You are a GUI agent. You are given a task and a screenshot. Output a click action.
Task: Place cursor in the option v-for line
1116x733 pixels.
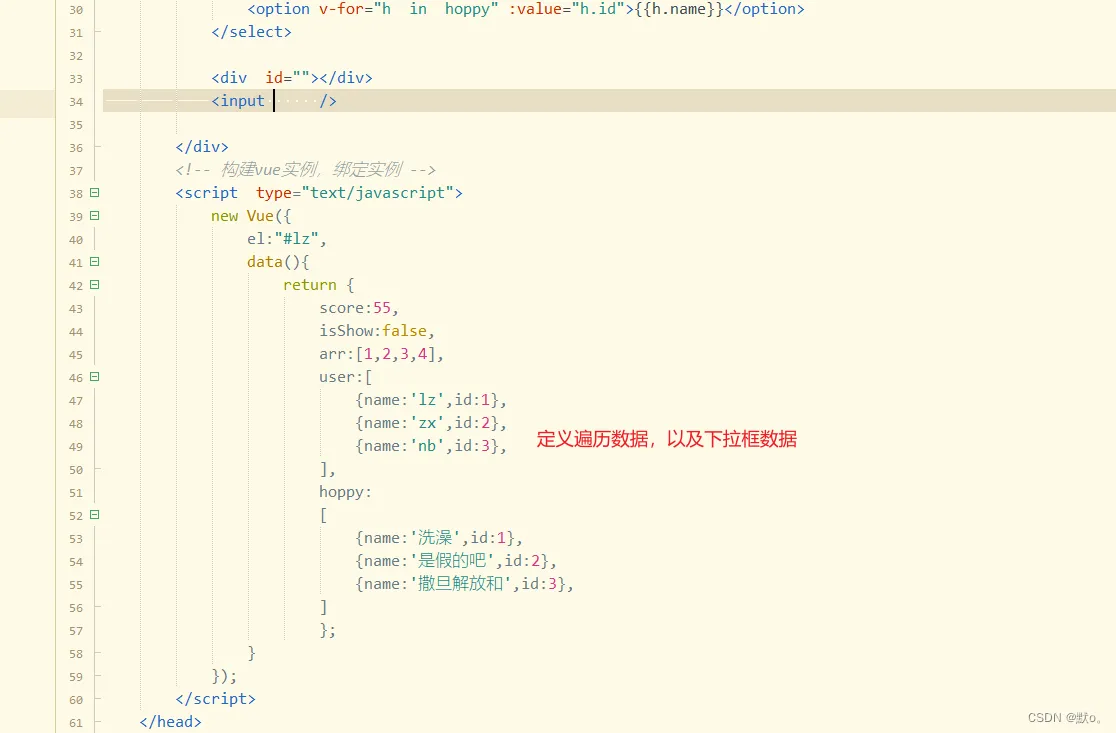coord(525,9)
